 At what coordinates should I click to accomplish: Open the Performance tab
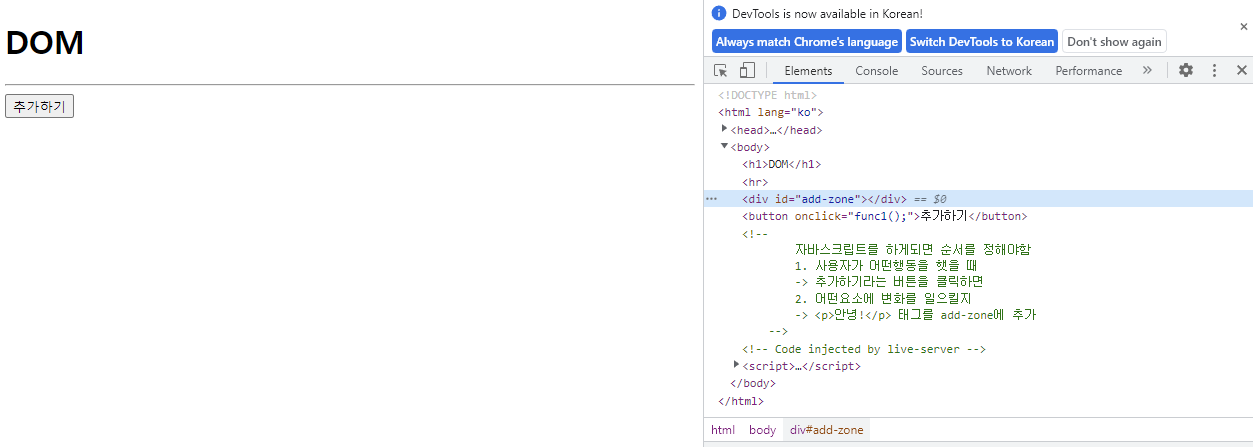coord(1088,71)
